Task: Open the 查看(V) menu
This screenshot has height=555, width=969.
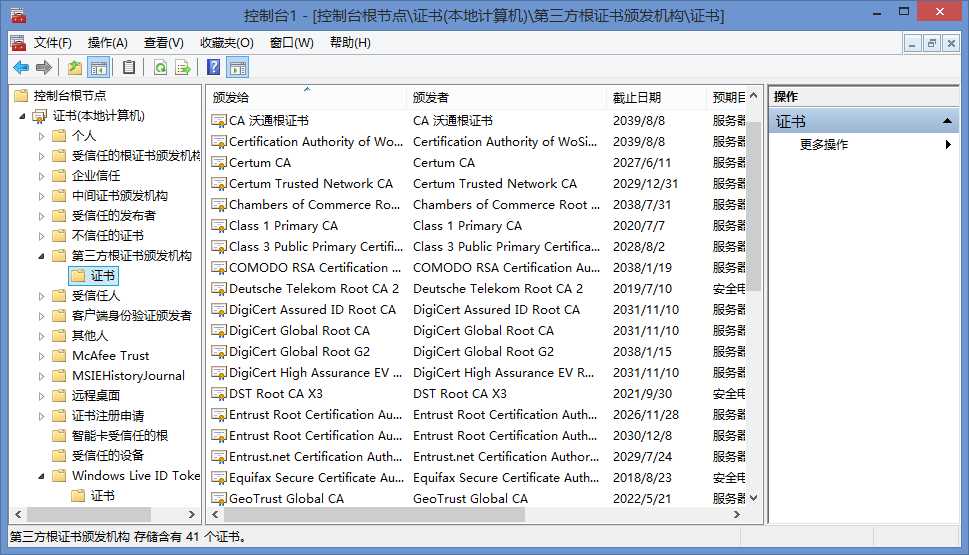Action: click(x=164, y=43)
